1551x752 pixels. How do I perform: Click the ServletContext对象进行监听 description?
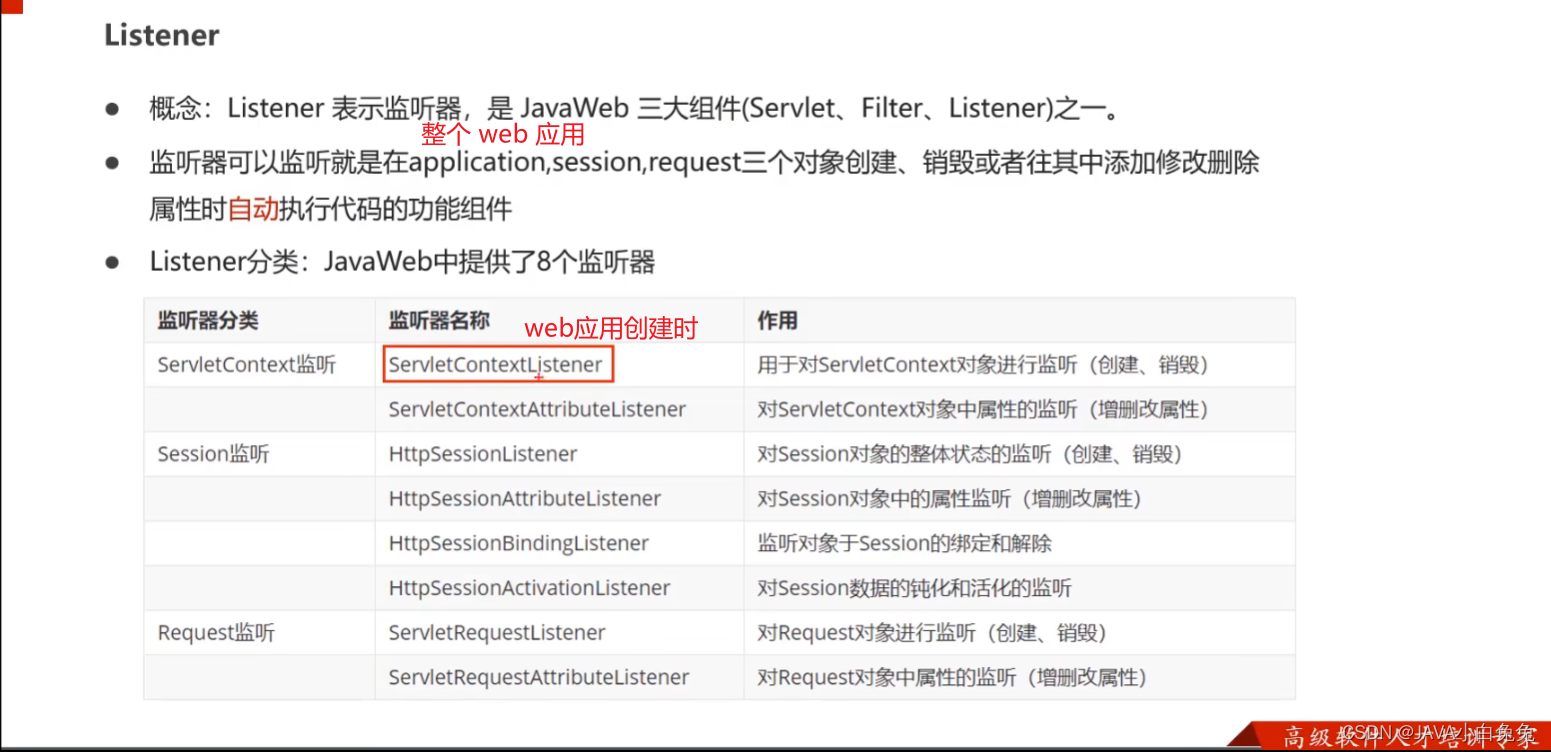click(x=984, y=365)
